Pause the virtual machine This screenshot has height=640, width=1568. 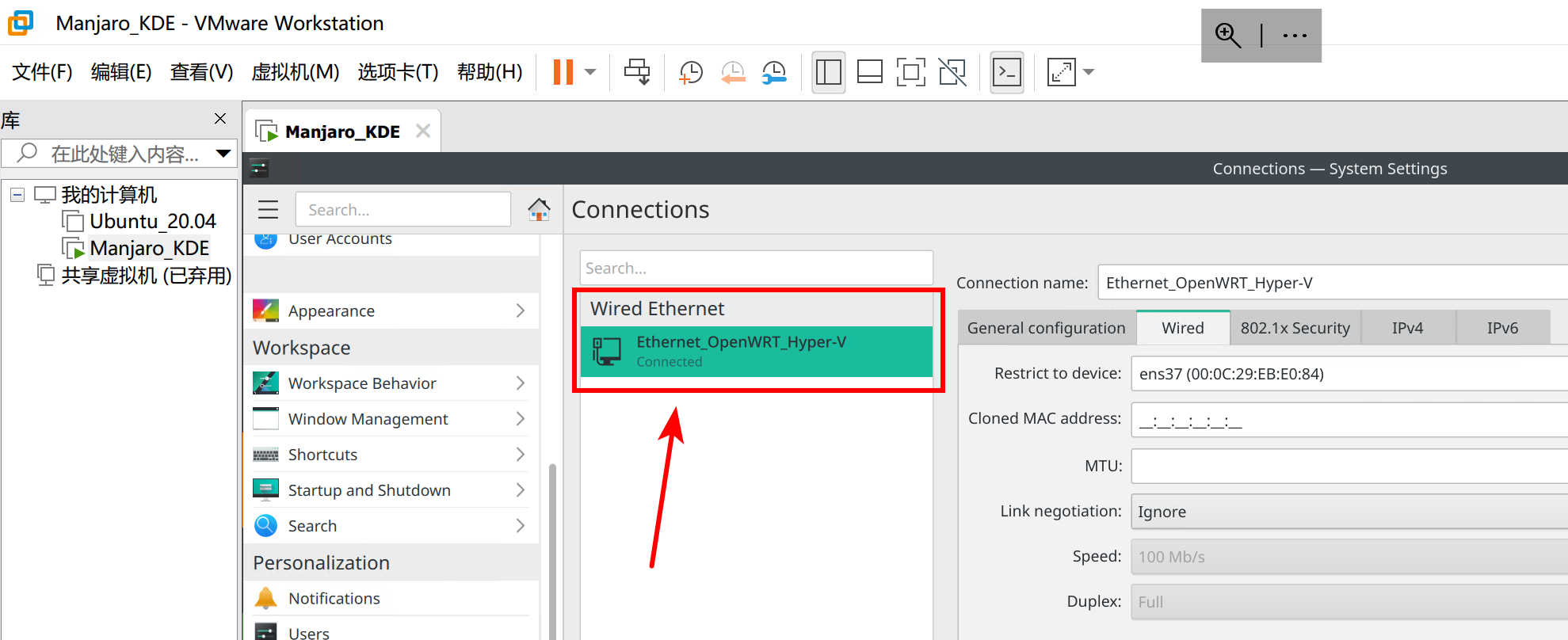tap(563, 72)
